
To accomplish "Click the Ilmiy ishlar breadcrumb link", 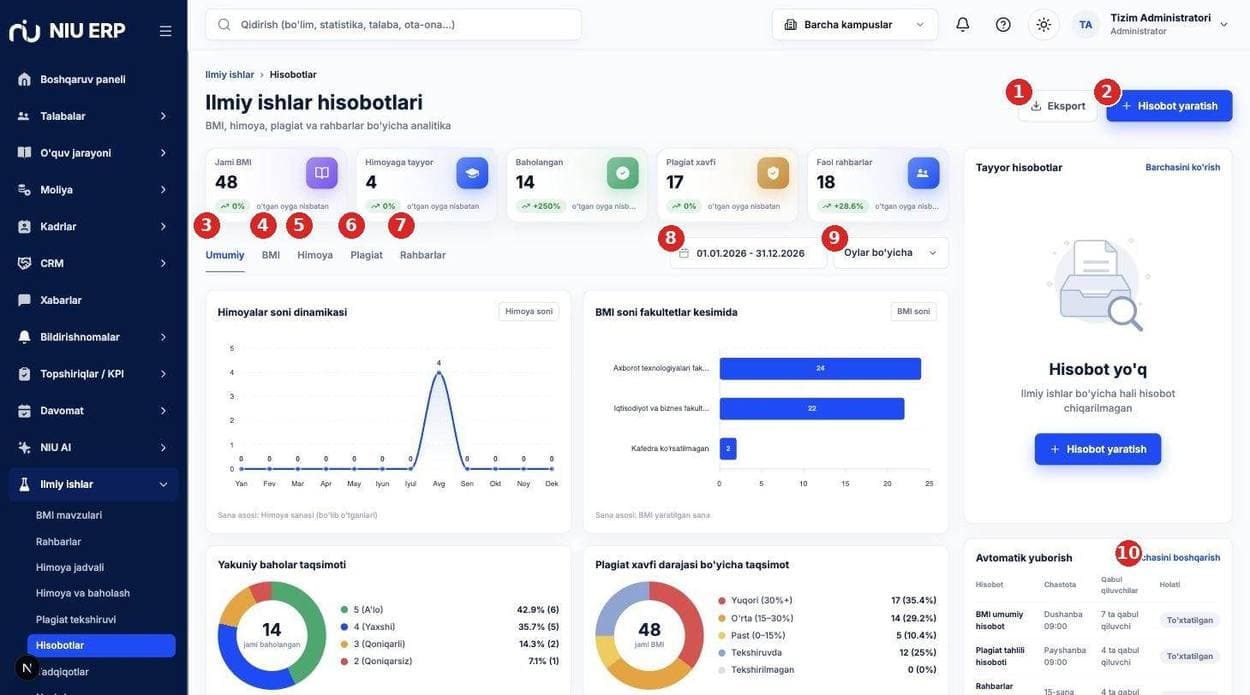I will tap(230, 75).
